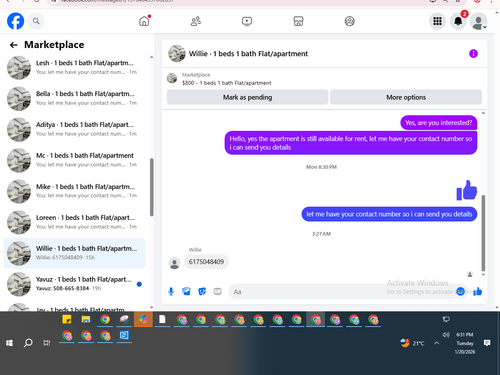Screen dimensions: 500x375
Task: Select the Willie conversation in list
Action: [x=75, y=253]
